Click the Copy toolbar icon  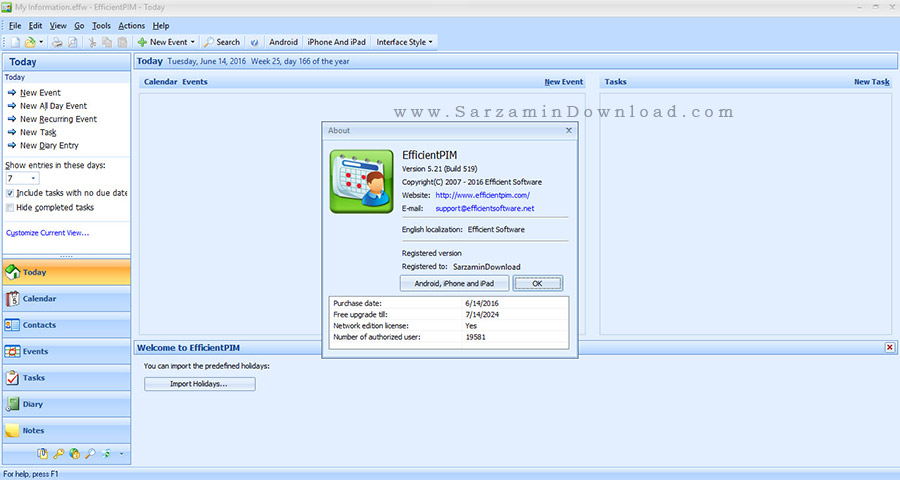tap(107, 42)
